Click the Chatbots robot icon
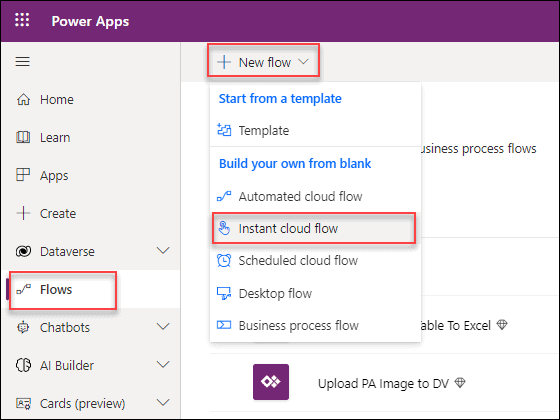This screenshot has height=420, width=560. [x=23, y=327]
